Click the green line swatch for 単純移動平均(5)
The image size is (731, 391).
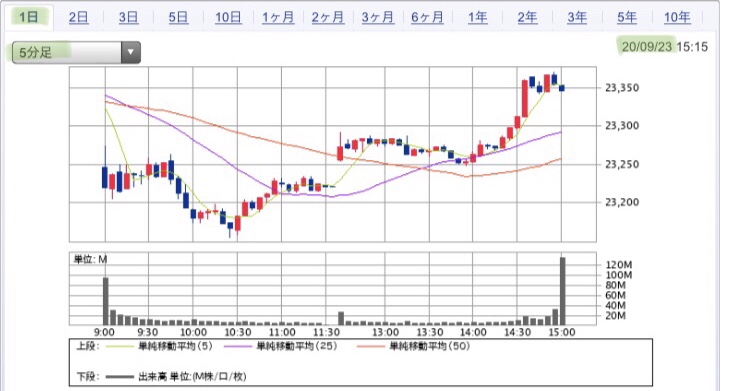pos(119,347)
